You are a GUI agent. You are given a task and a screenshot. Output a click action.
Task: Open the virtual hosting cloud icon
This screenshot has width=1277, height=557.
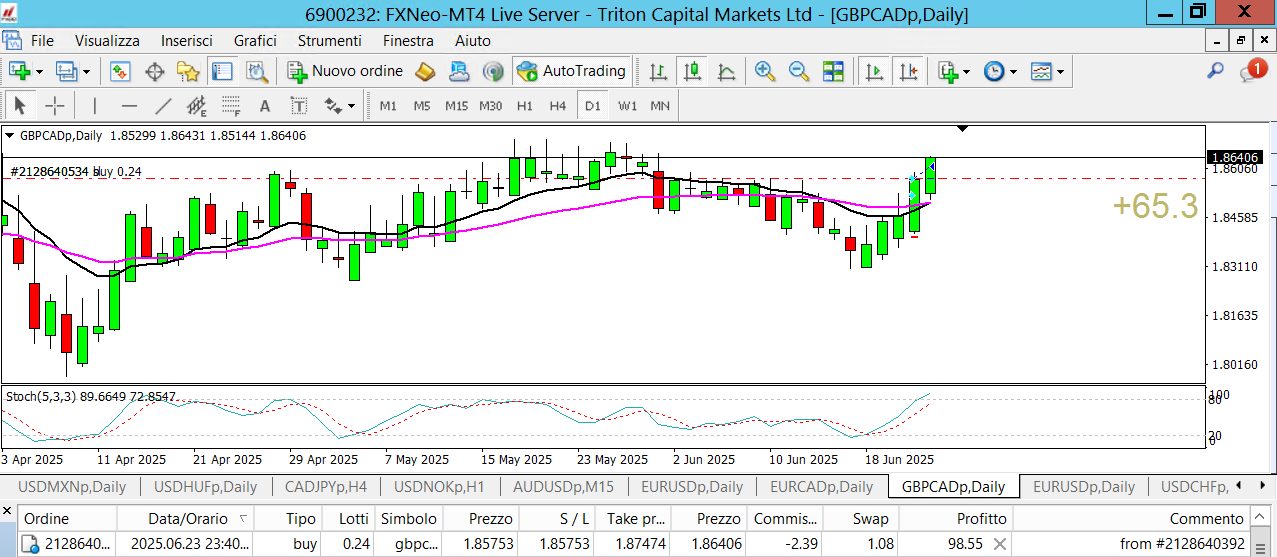[x=459, y=71]
